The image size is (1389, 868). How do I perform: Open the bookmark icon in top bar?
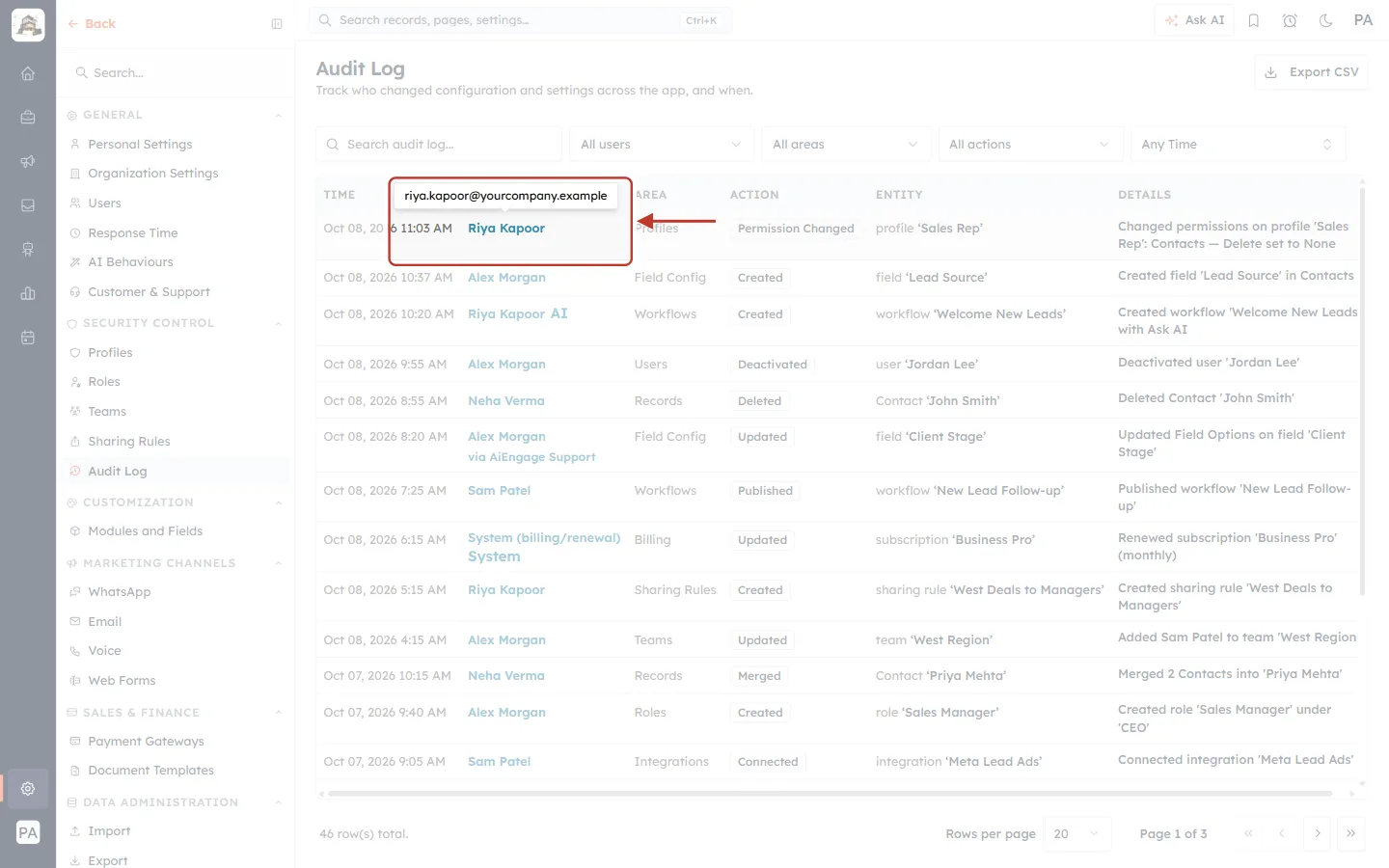pyautogui.click(x=1254, y=20)
